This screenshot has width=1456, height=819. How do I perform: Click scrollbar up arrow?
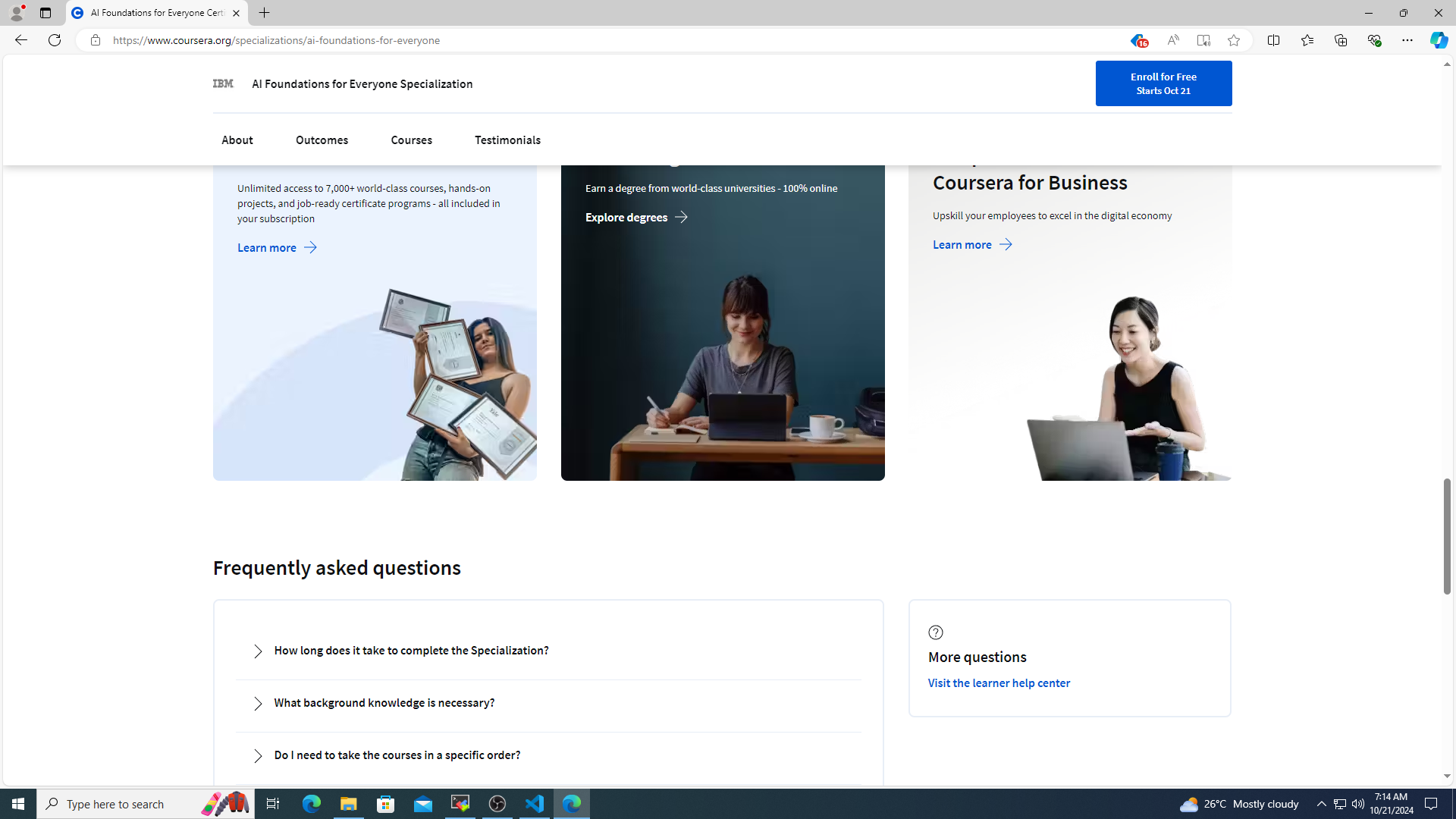tap(1447, 64)
